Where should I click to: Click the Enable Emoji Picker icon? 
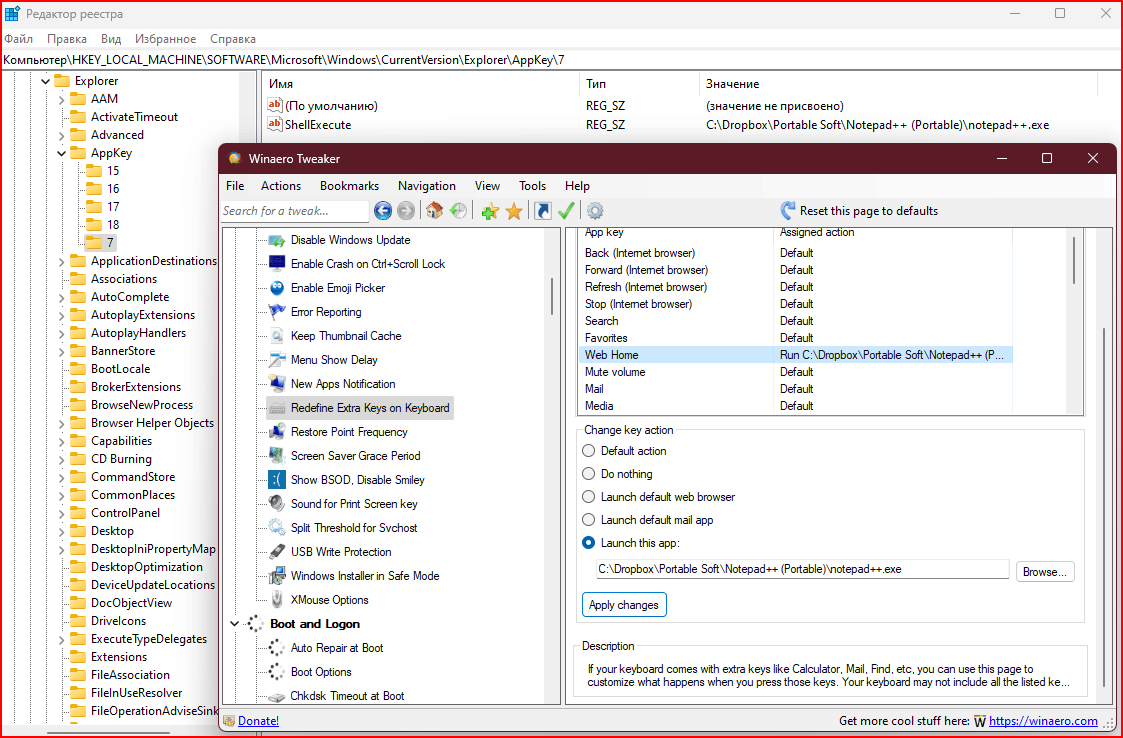tap(277, 288)
